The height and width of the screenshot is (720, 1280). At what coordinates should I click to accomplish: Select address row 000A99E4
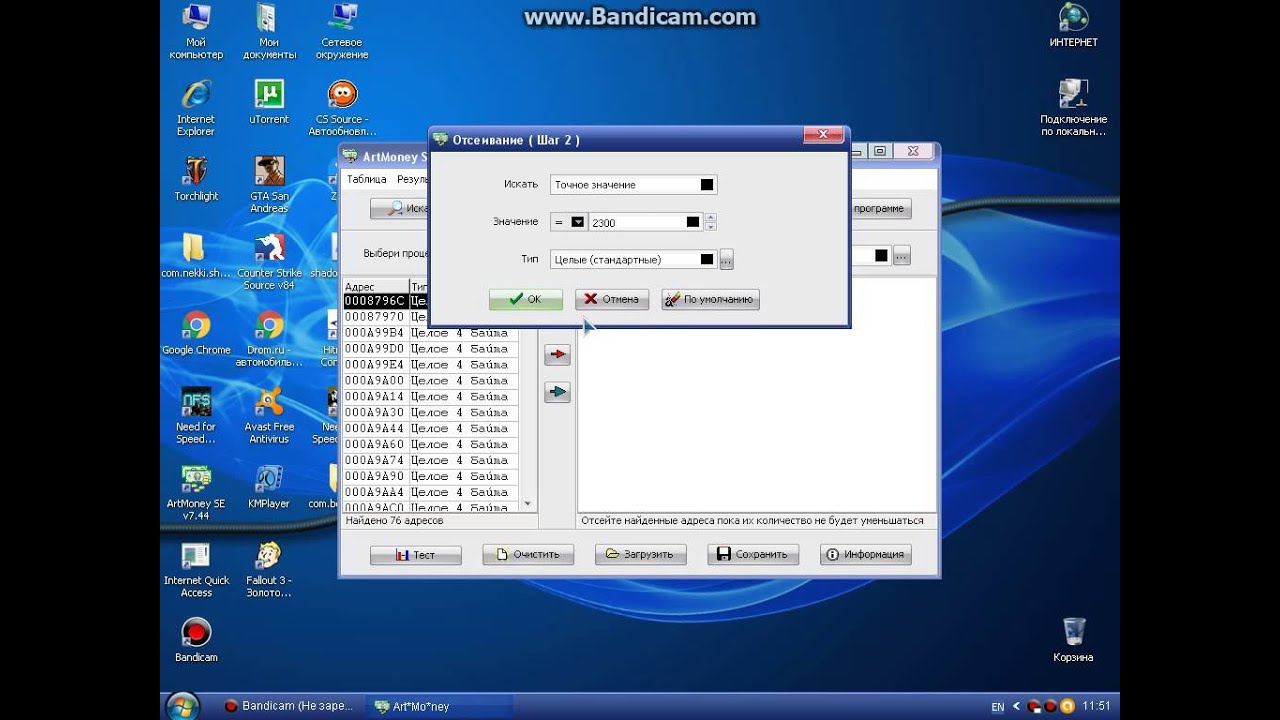coord(430,365)
